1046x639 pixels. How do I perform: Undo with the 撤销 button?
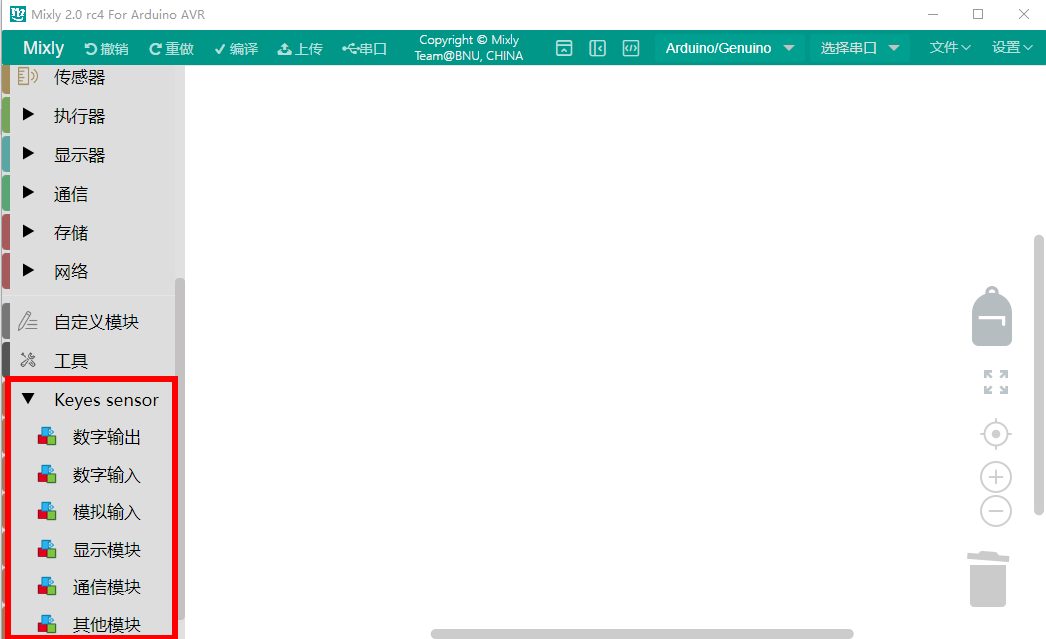(x=106, y=49)
